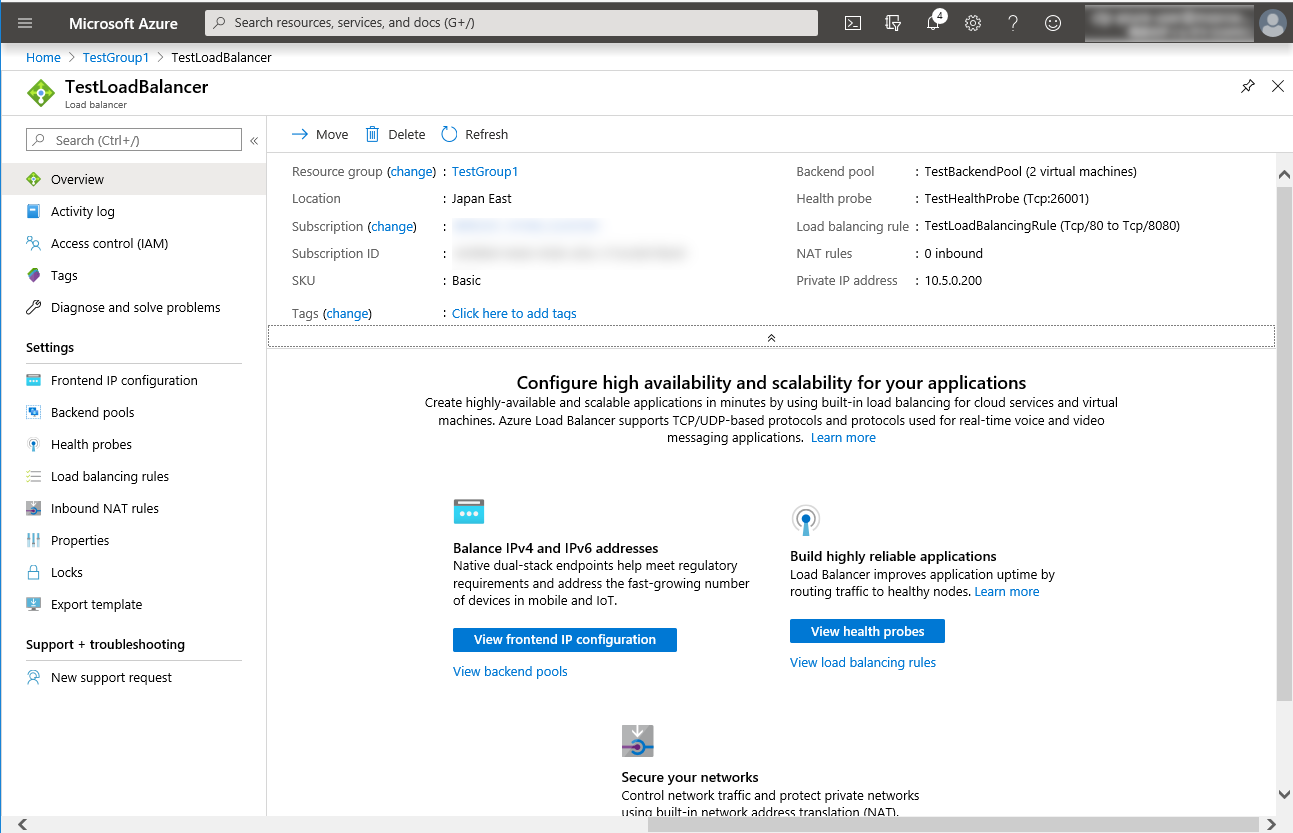Click the resources search bar

click(510, 22)
